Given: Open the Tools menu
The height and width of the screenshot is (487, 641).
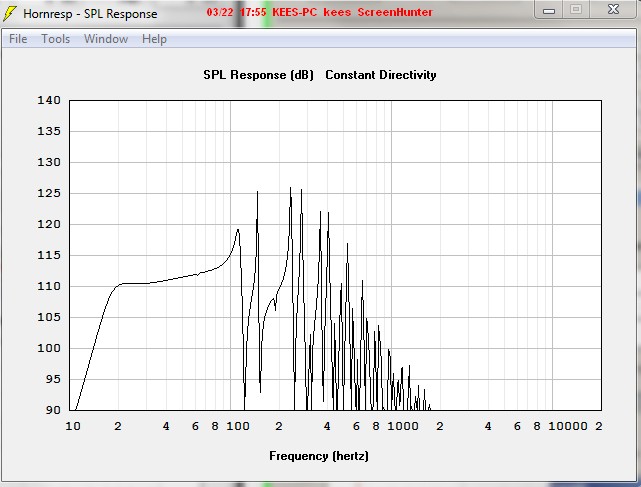Looking at the screenshot, I should pos(56,39).
